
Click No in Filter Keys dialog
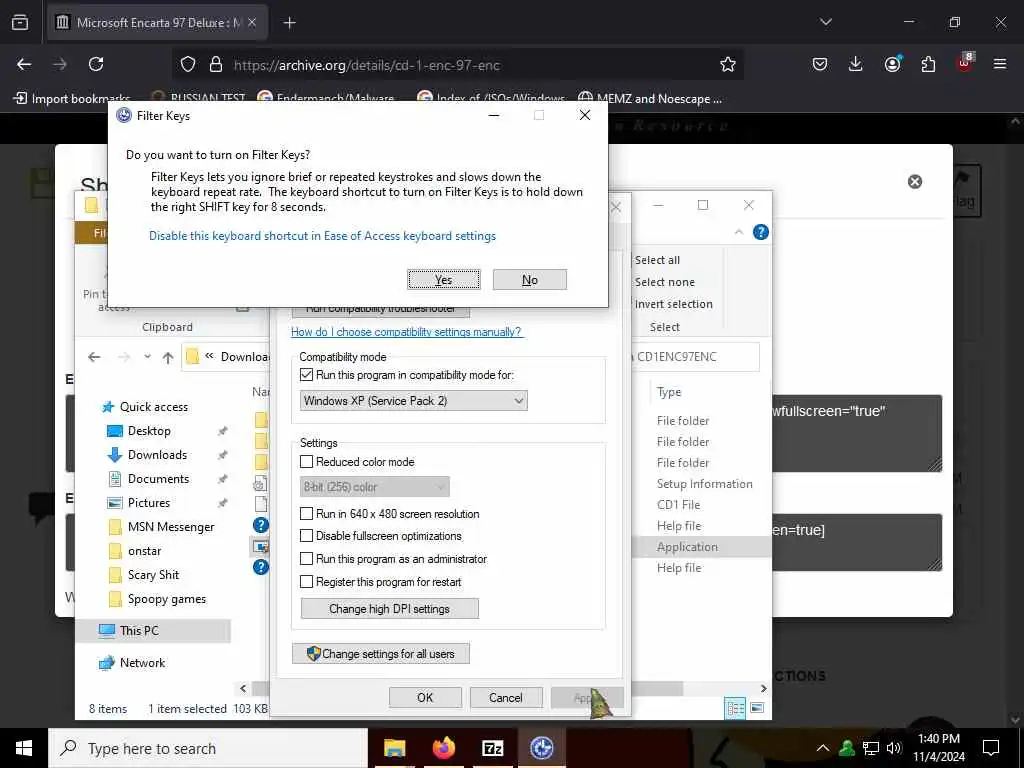530,280
